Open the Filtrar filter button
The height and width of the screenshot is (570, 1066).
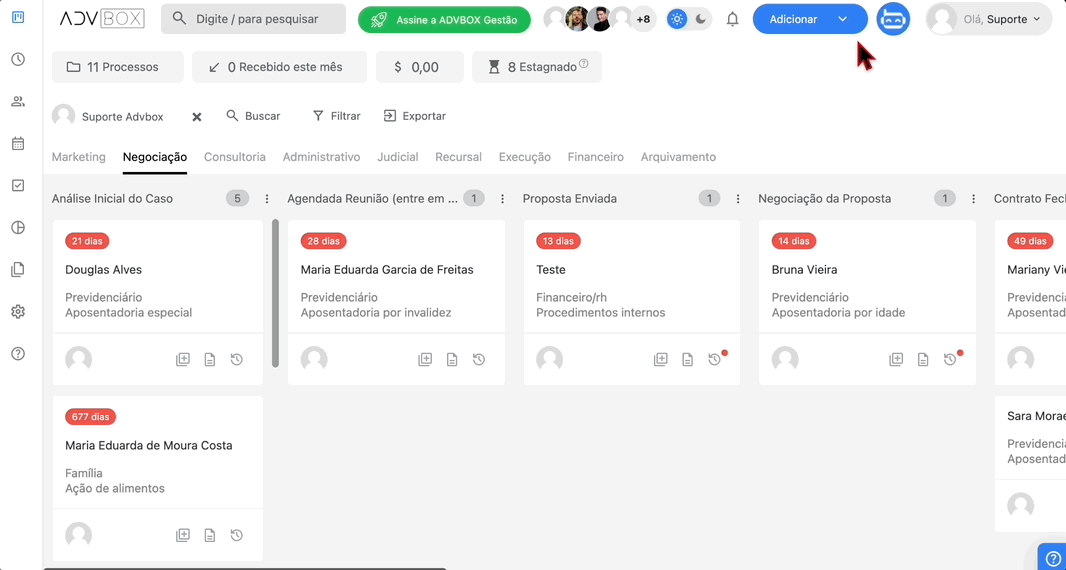337,116
